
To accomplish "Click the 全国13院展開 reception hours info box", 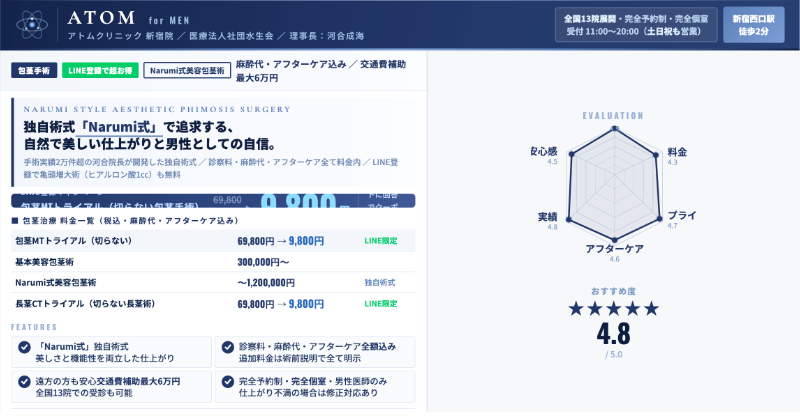I will (x=635, y=25).
